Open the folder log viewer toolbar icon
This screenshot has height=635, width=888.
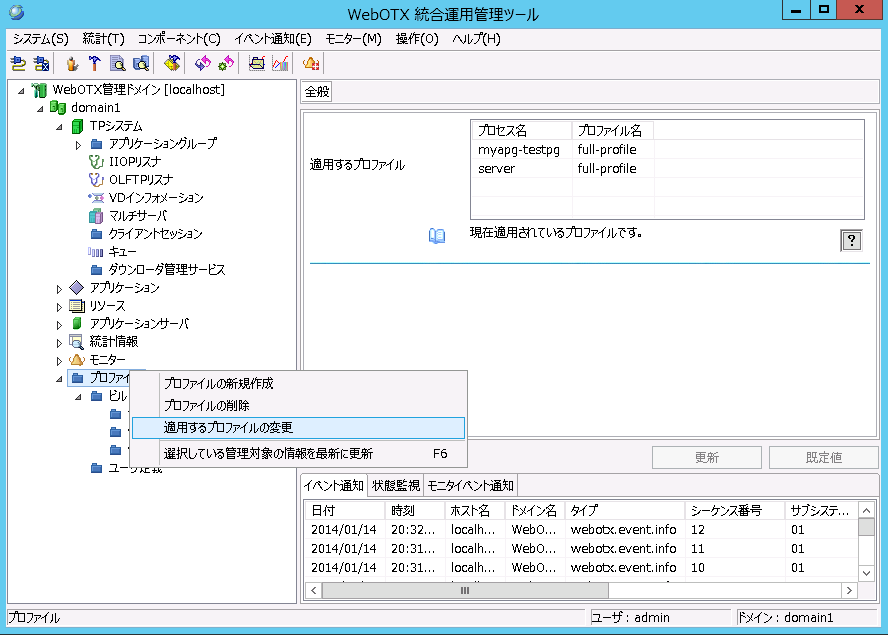(x=256, y=62)
